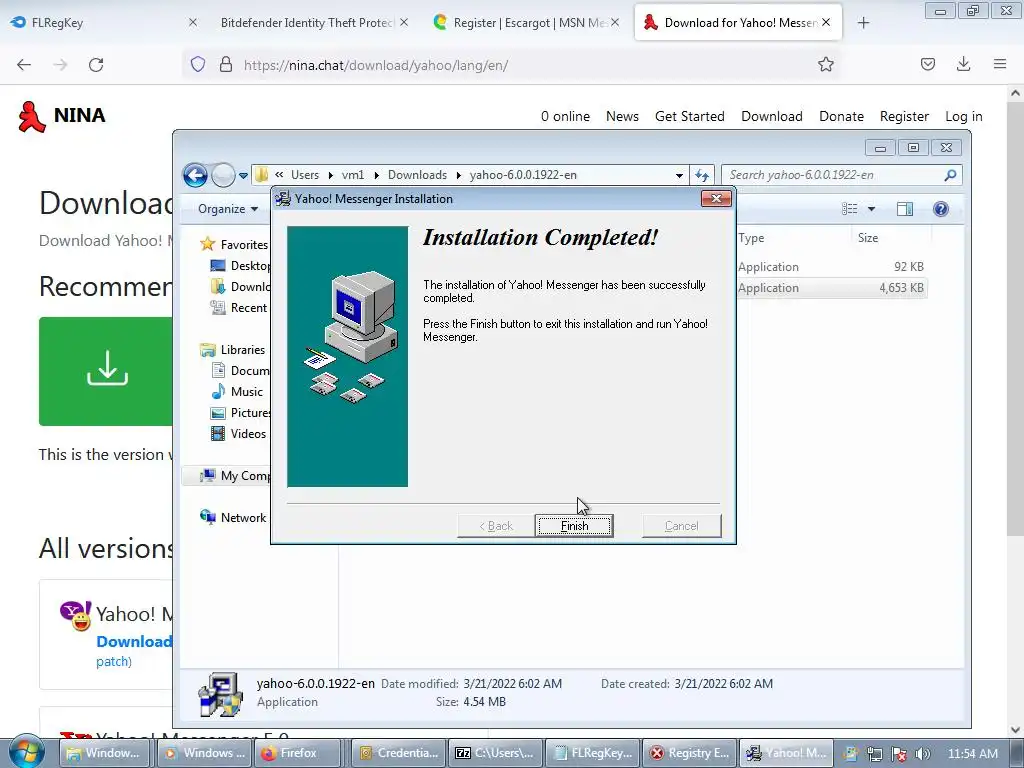Click the green recommended download button

[106, 371]
